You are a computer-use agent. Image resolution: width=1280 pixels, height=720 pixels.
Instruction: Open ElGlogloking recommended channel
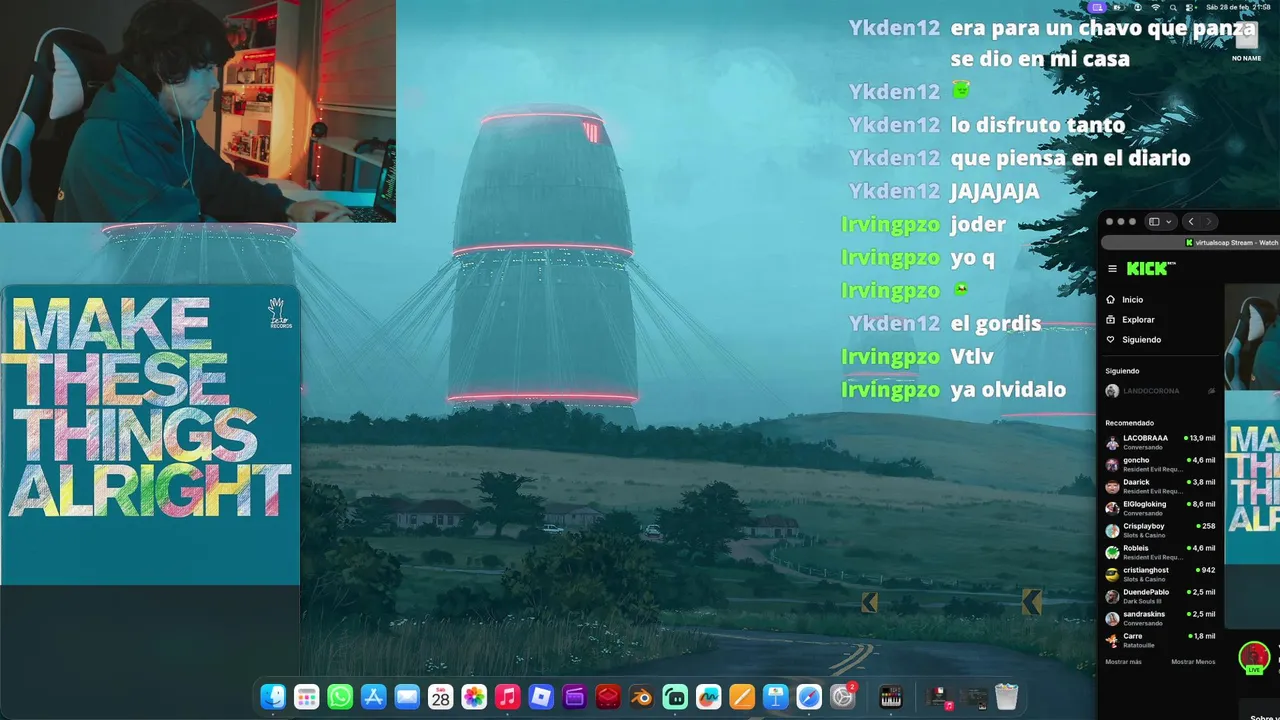[1160, 508]
